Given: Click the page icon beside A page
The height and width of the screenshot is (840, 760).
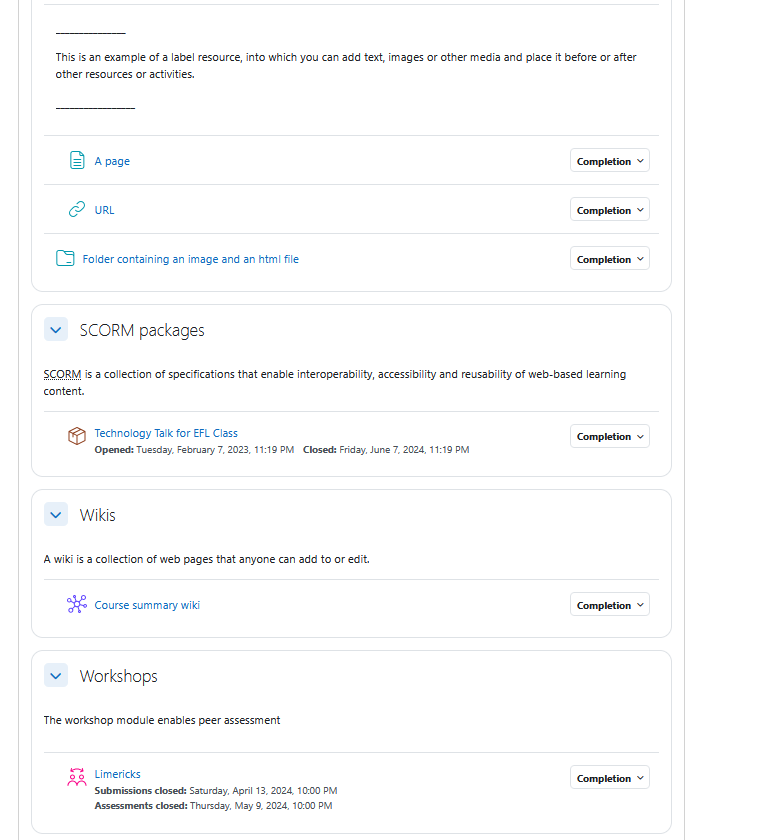Looking at the screenshot, I should (x=77, y=160).
